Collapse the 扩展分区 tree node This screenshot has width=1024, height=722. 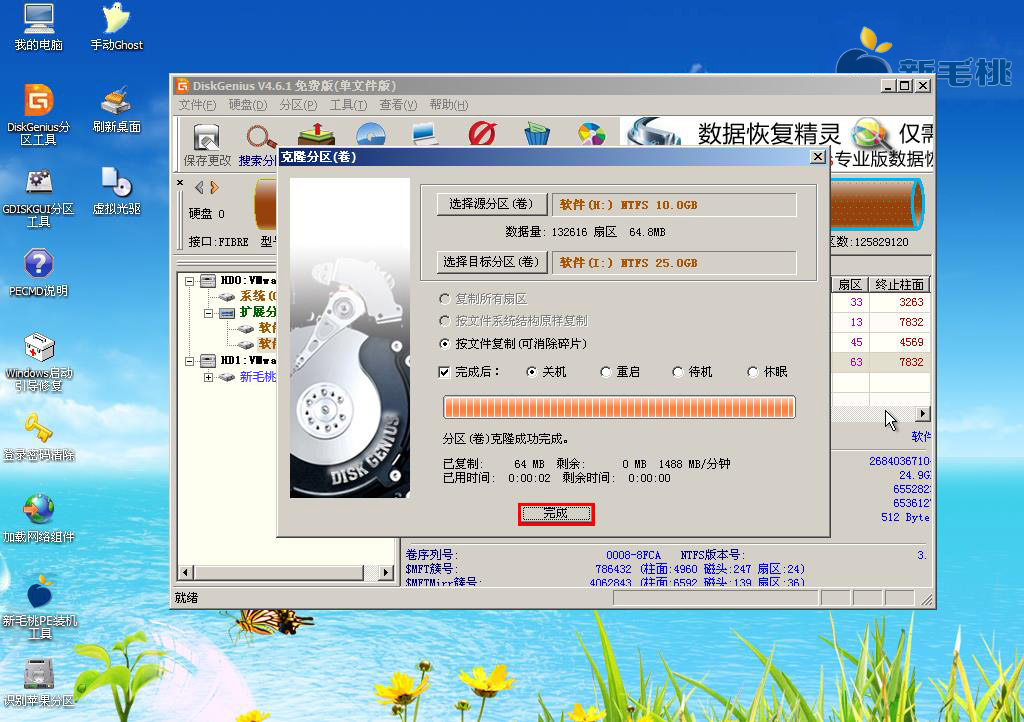[x=208, y=313]
